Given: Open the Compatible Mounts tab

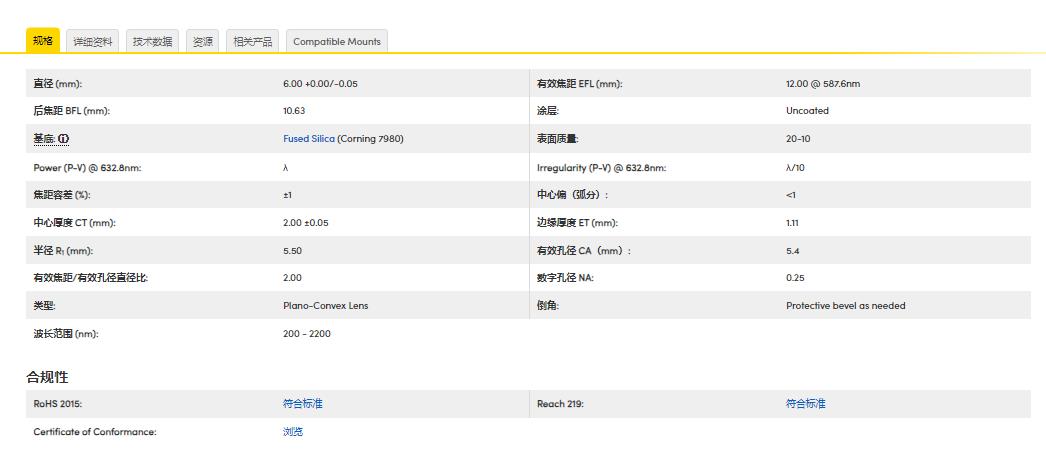Looking at the screenshot, I should coord(337,41).
